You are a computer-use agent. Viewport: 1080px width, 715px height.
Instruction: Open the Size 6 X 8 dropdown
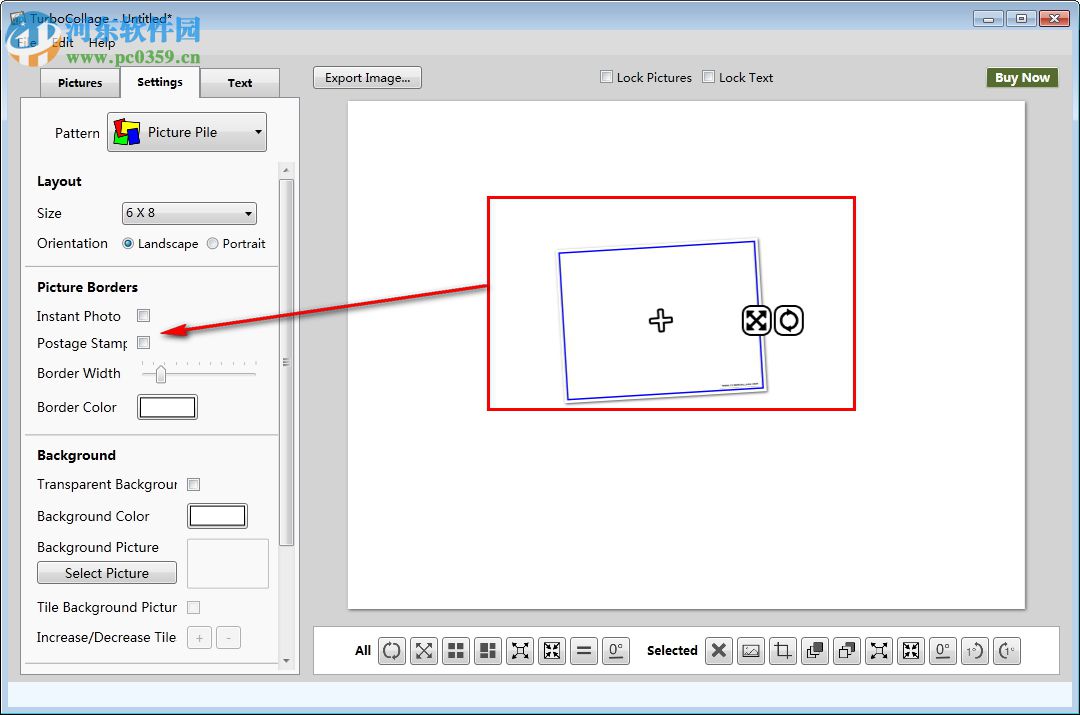(x=189, y=214)
